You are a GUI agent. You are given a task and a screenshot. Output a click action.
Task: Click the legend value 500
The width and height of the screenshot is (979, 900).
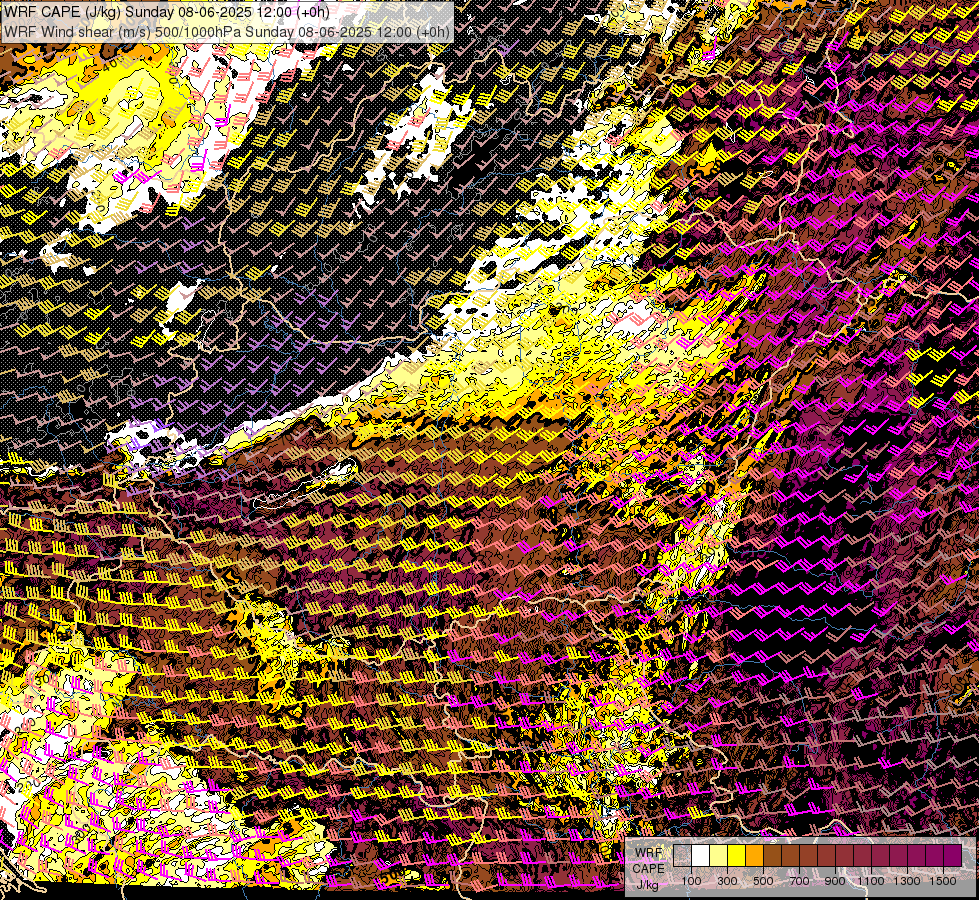point(764,881)
